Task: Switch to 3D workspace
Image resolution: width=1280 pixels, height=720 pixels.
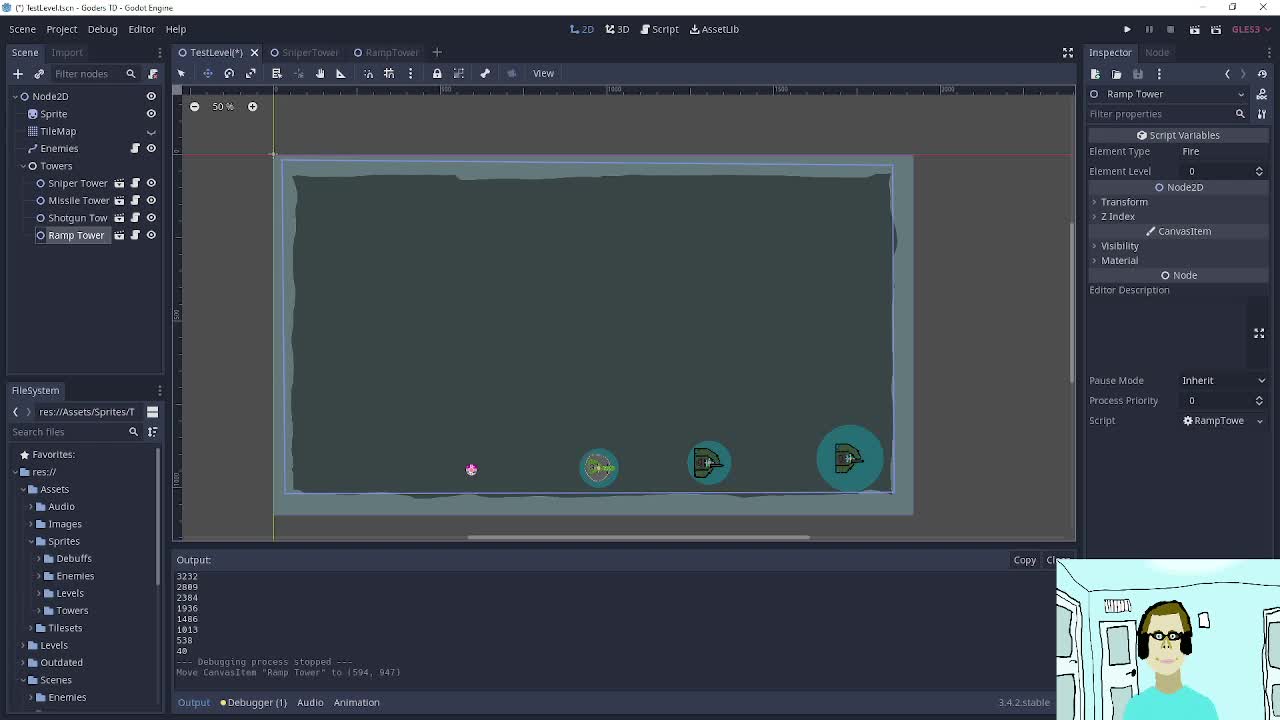Action: (x=617, y=29)
